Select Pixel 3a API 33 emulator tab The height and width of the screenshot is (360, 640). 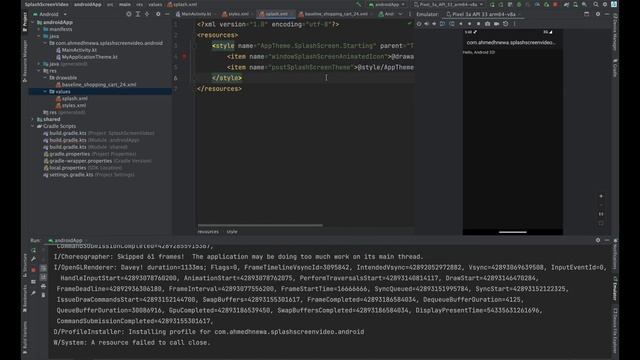482,14
